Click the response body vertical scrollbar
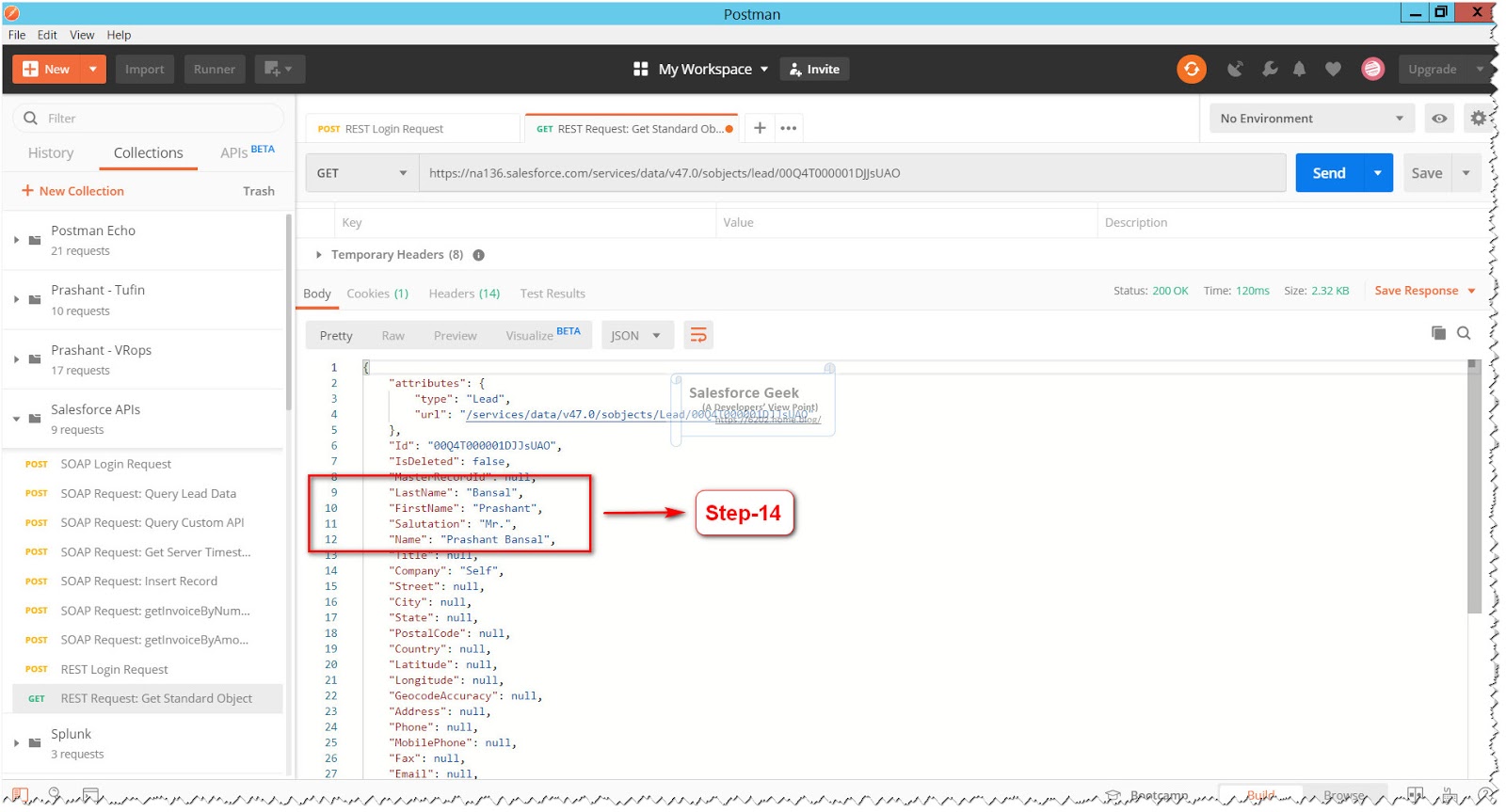The image size is (1506, 812). 1474,486
